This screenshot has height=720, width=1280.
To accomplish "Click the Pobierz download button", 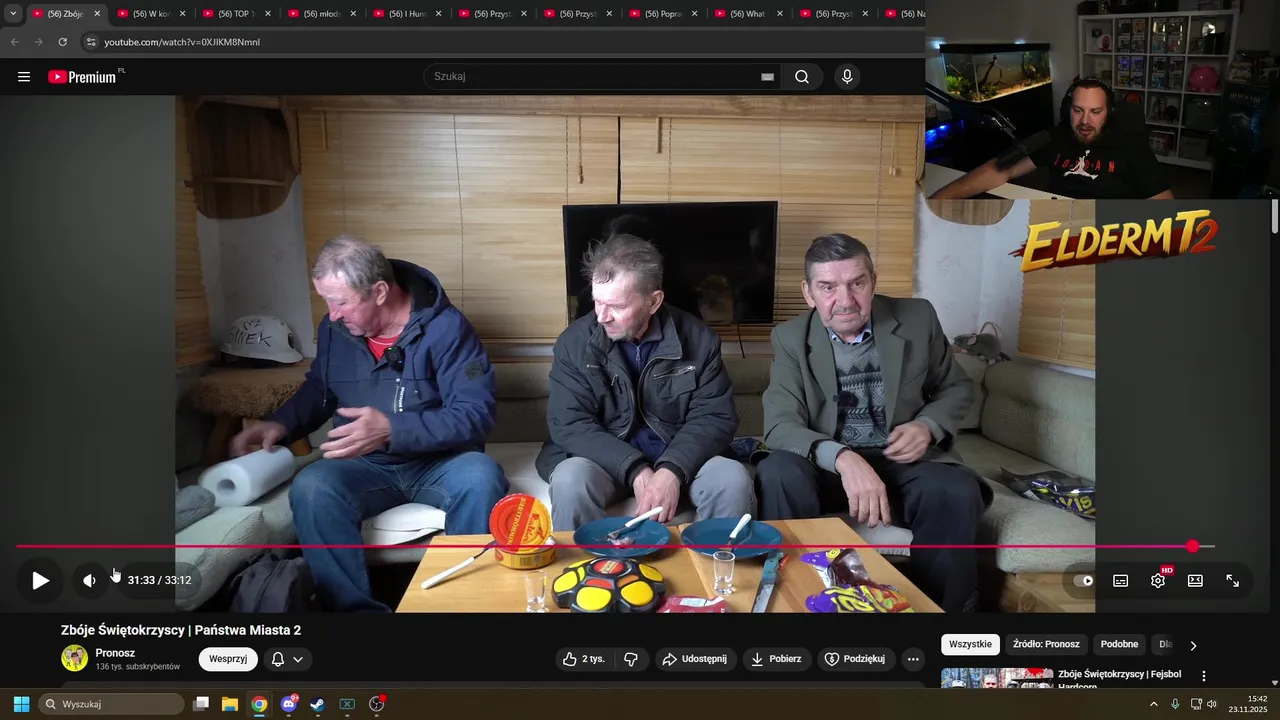I will pos(776,659).
